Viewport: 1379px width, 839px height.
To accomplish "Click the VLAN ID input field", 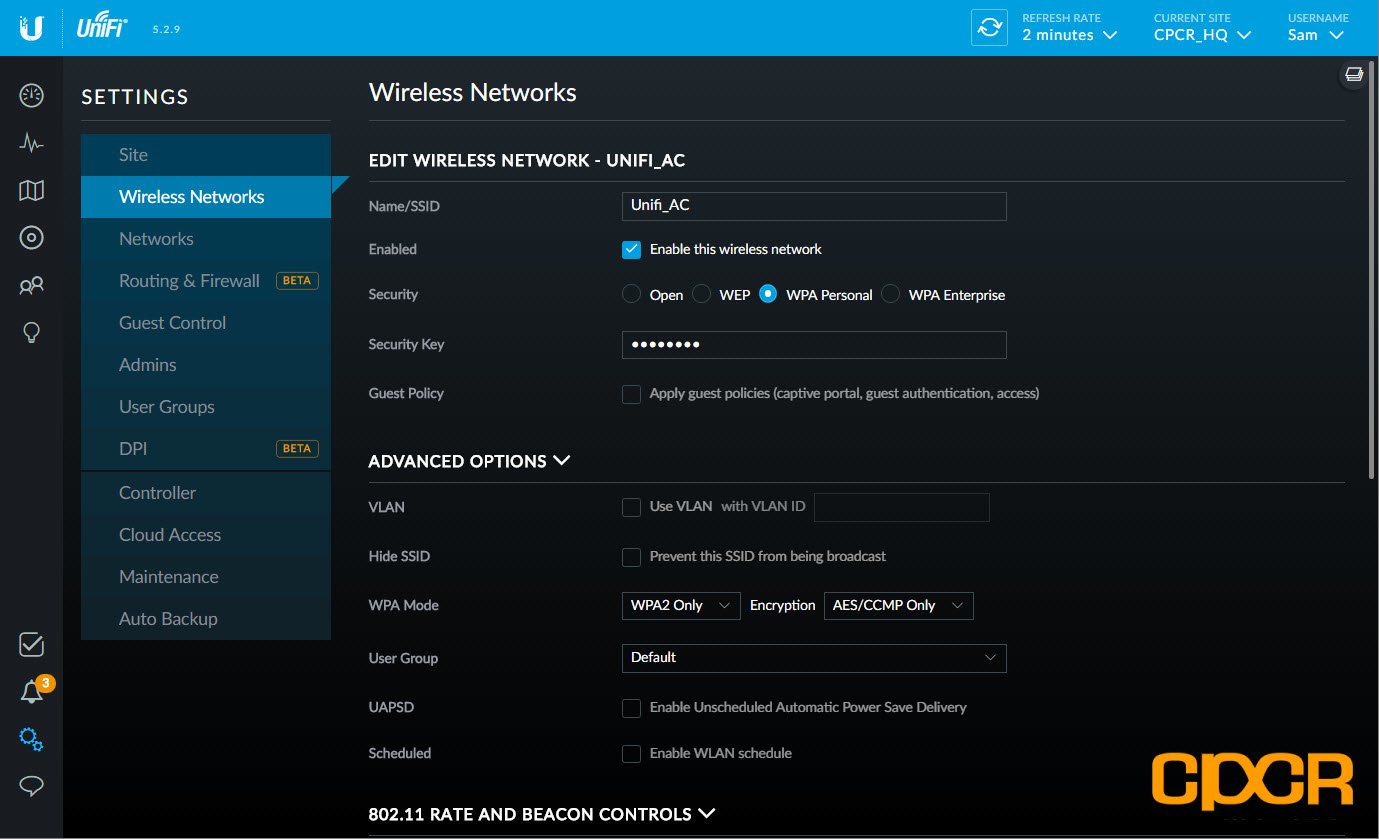I will tap(902, 507).
